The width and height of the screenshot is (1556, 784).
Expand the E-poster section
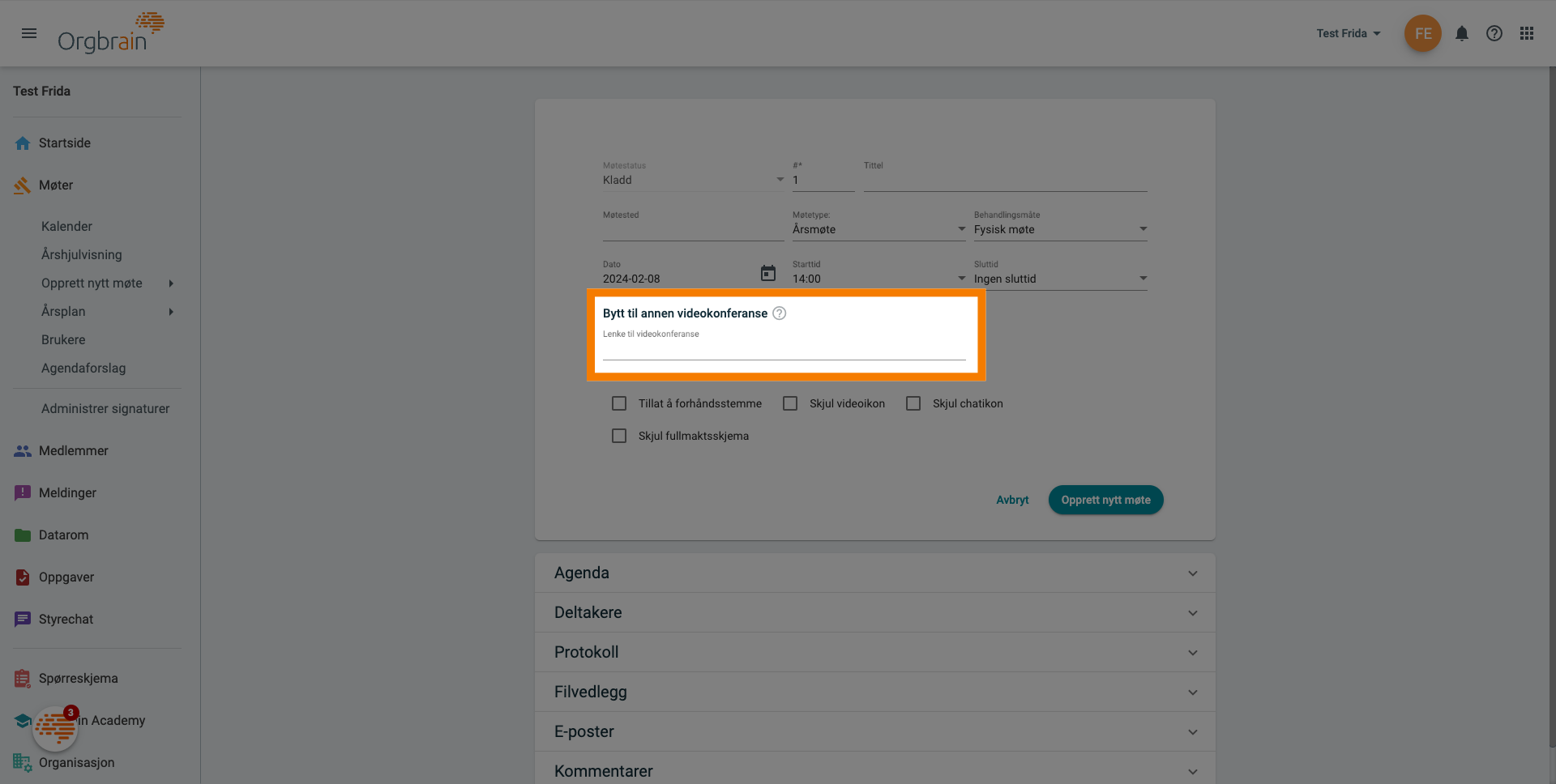click(874, 731)
